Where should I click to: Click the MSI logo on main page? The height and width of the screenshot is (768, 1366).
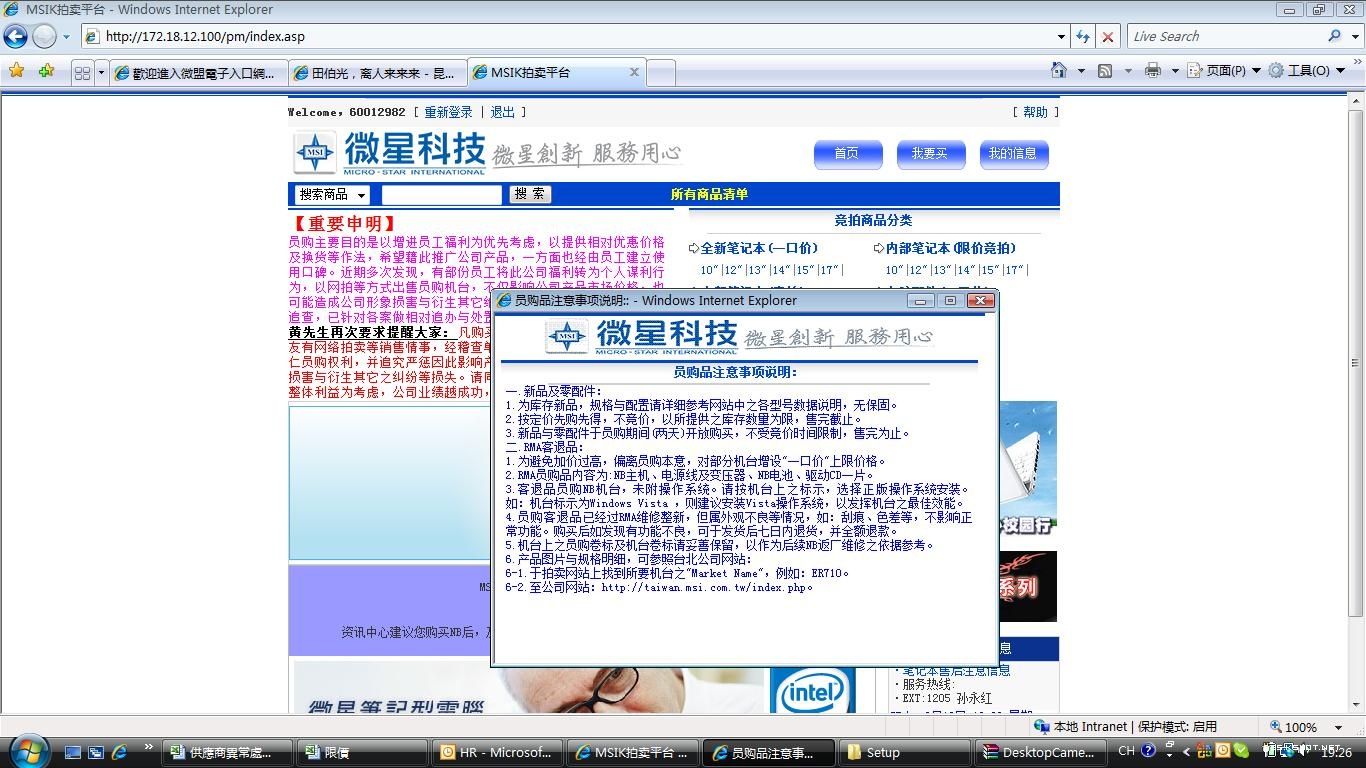coord(316,154)
